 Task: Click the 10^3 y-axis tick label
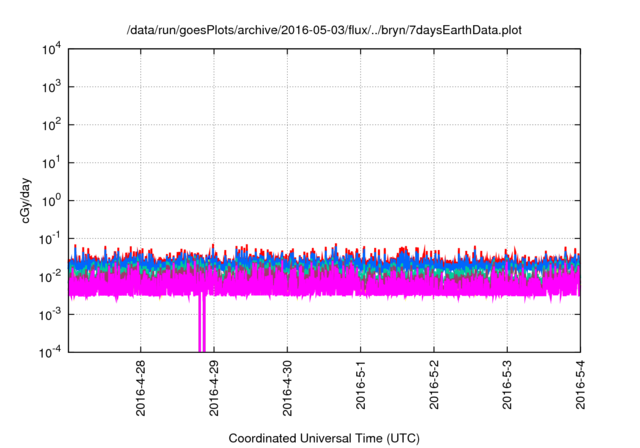51,87
